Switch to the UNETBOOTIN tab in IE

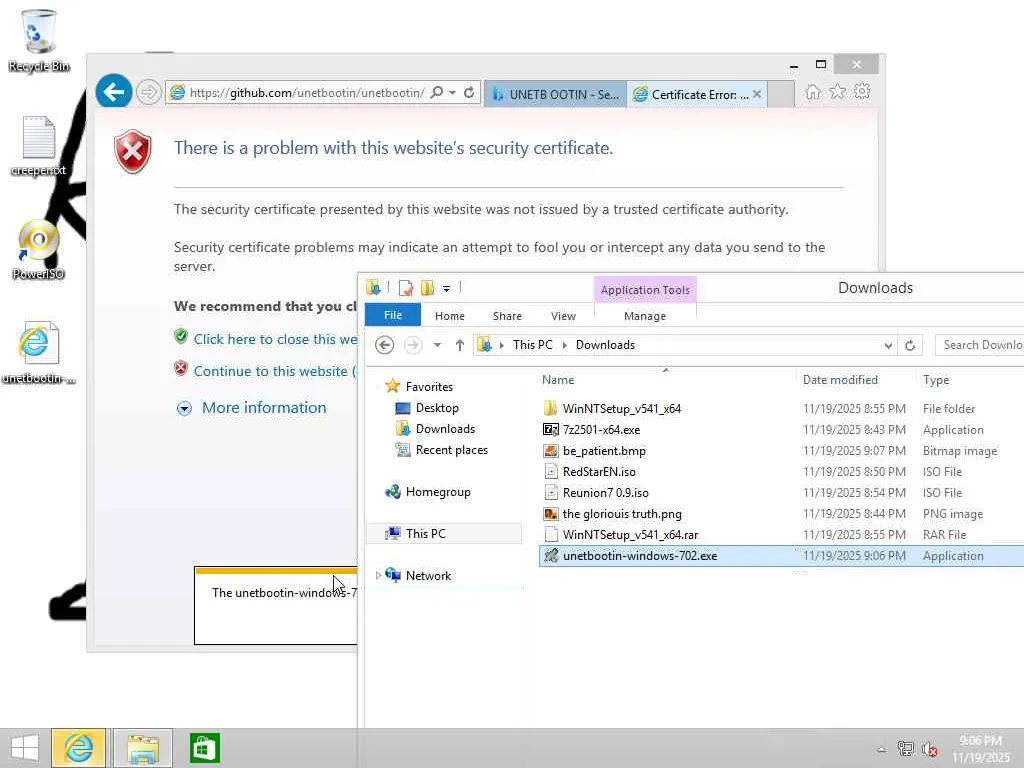coord(555,95)
